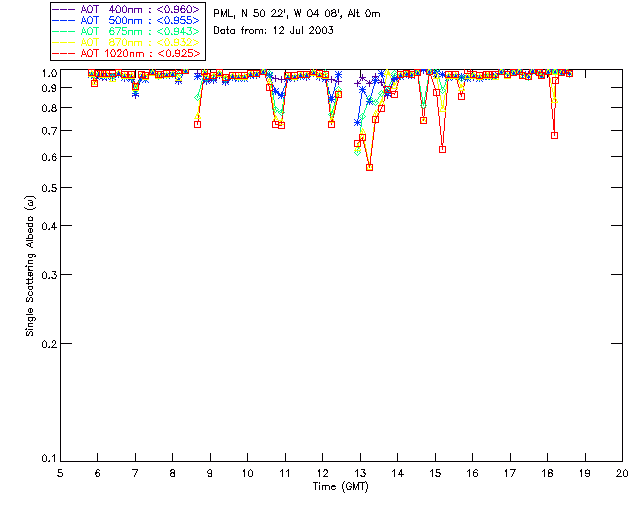Screen dimensions: 640x512
Task: Click the Single Scattering Albedo axis label
Action: [x=30, y=266]
